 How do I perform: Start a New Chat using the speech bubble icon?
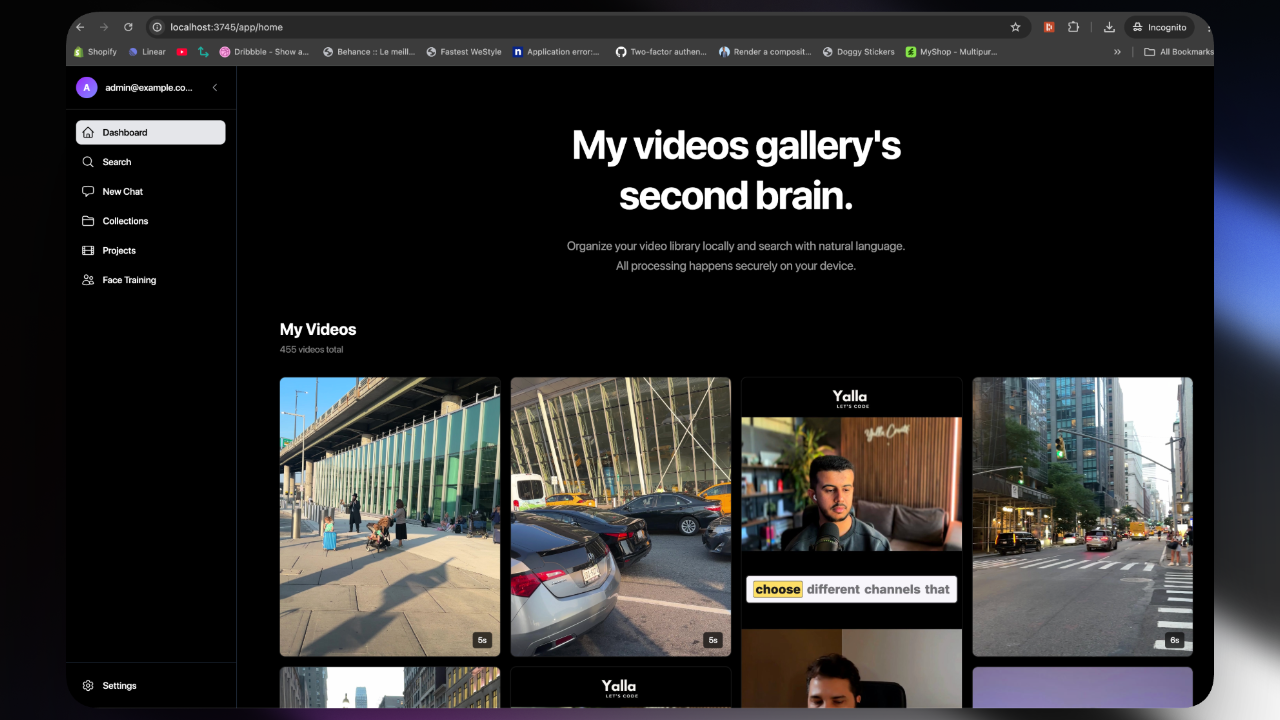point(88,191)
